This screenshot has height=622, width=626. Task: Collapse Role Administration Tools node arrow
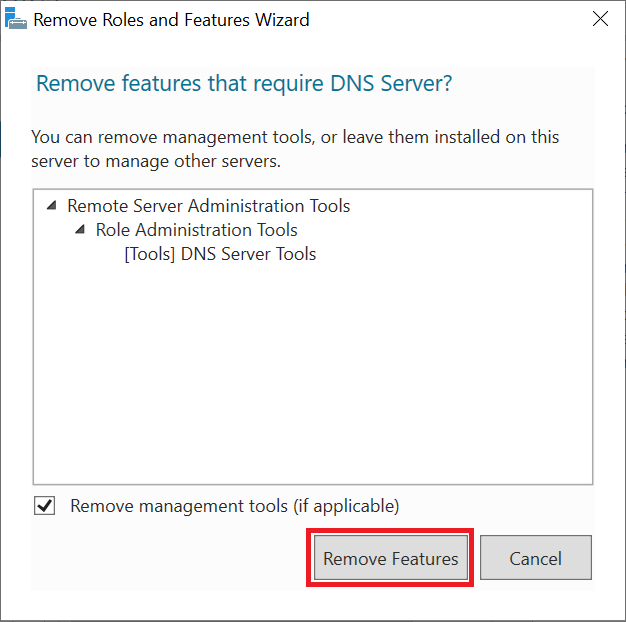coord(79,230)
